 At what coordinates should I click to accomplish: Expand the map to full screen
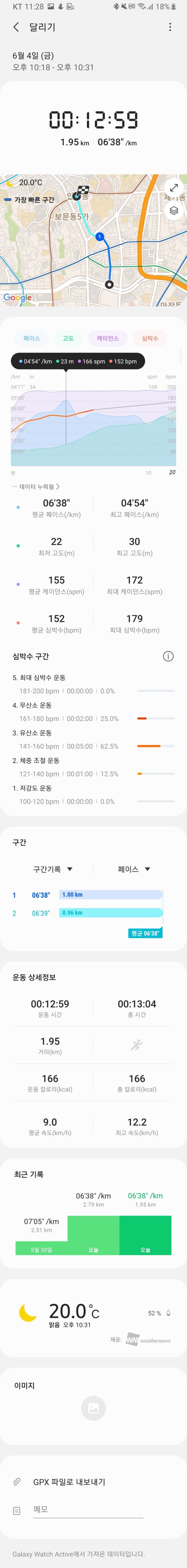[x=174, y=188]
